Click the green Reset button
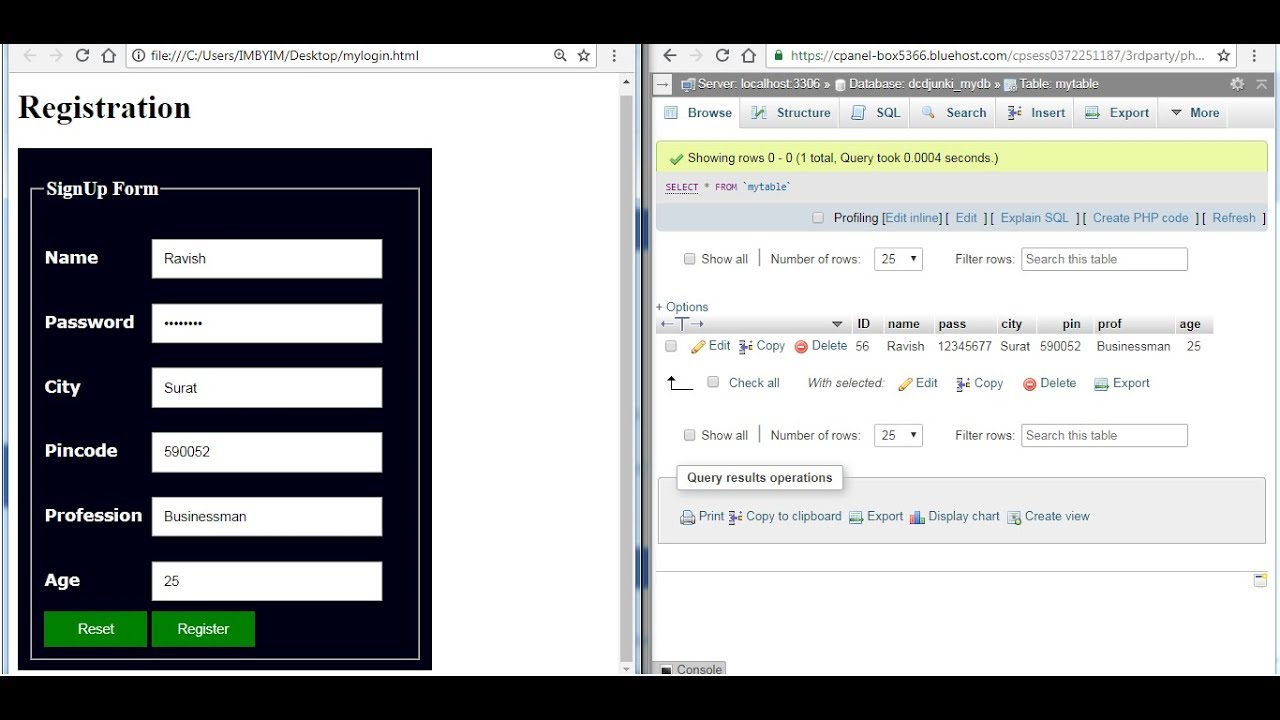This screenshot has width=1280, height=720. click(x=96, y=629)
